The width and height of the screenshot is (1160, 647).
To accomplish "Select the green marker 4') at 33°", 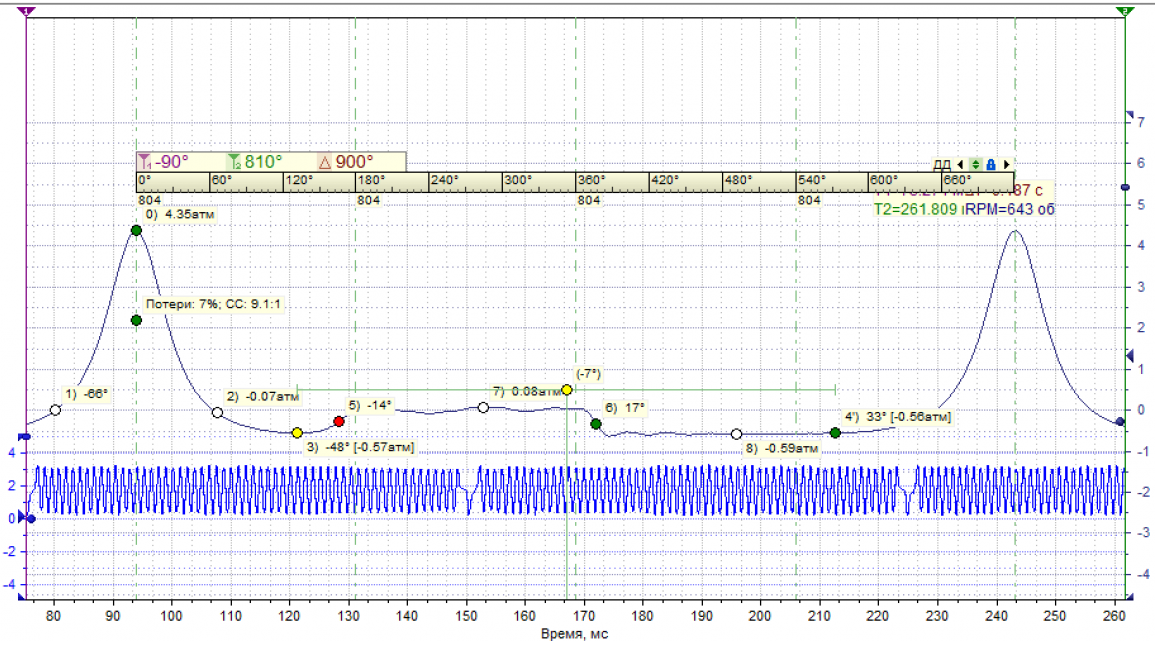I will tap(835, 433).
